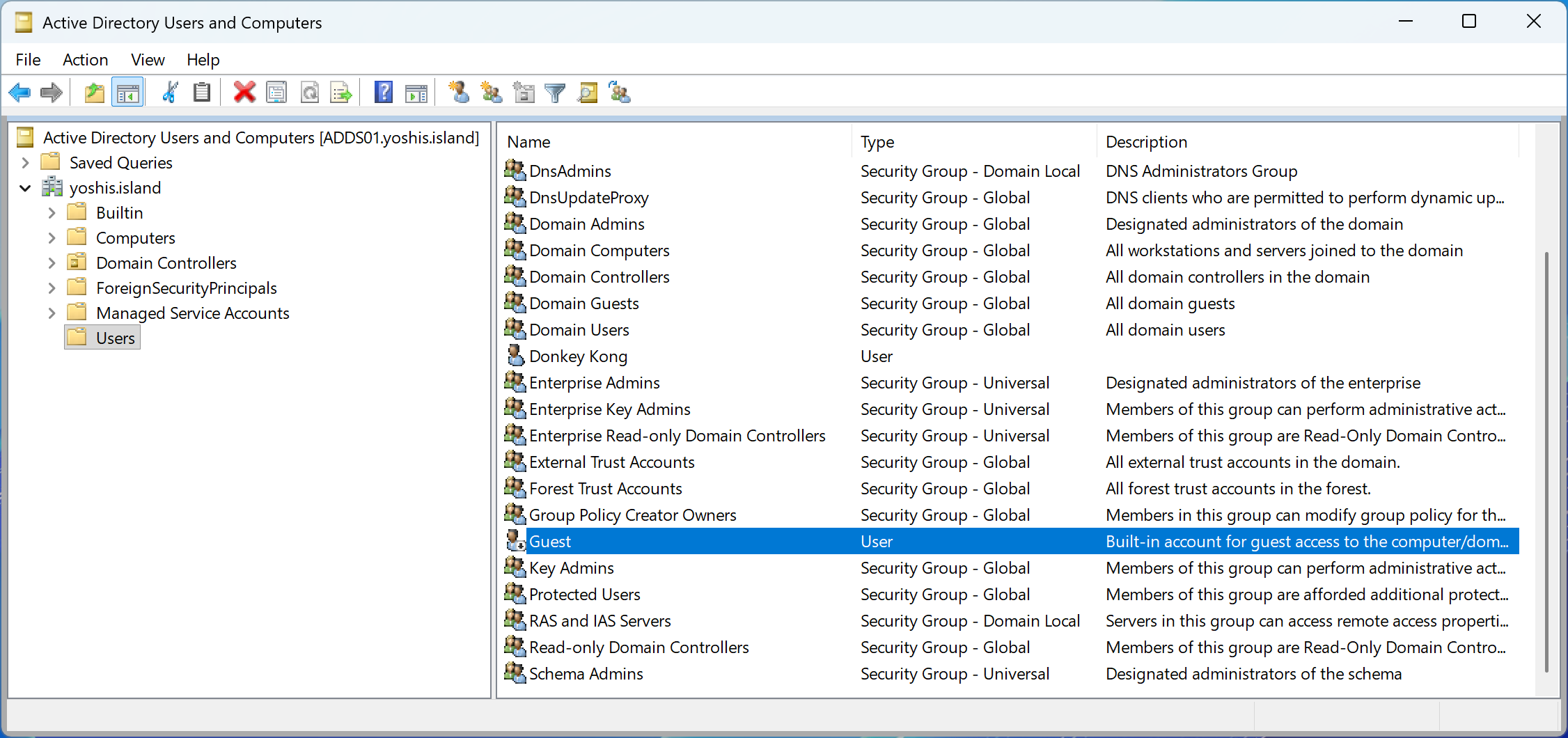Sort list by the Type column header

pyautogui.click(x=877, y=142)
